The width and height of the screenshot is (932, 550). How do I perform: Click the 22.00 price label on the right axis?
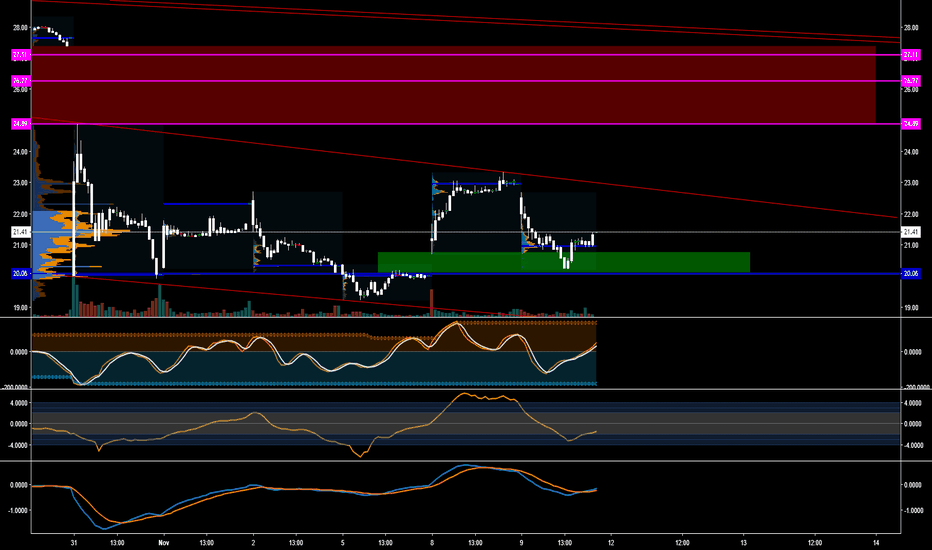(911, 214)
